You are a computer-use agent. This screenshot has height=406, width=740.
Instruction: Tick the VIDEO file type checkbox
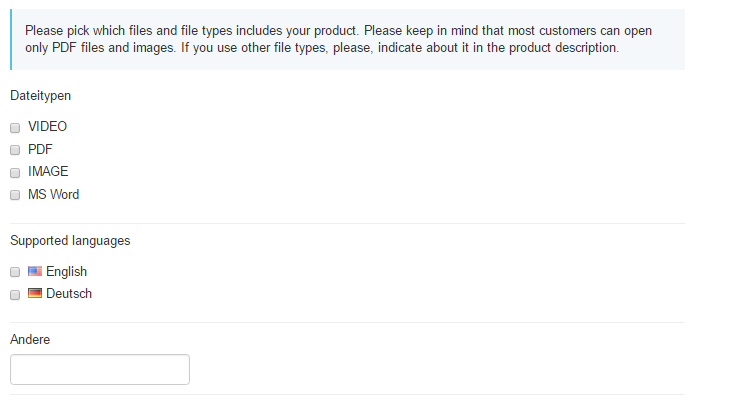[x=15, y=128]
